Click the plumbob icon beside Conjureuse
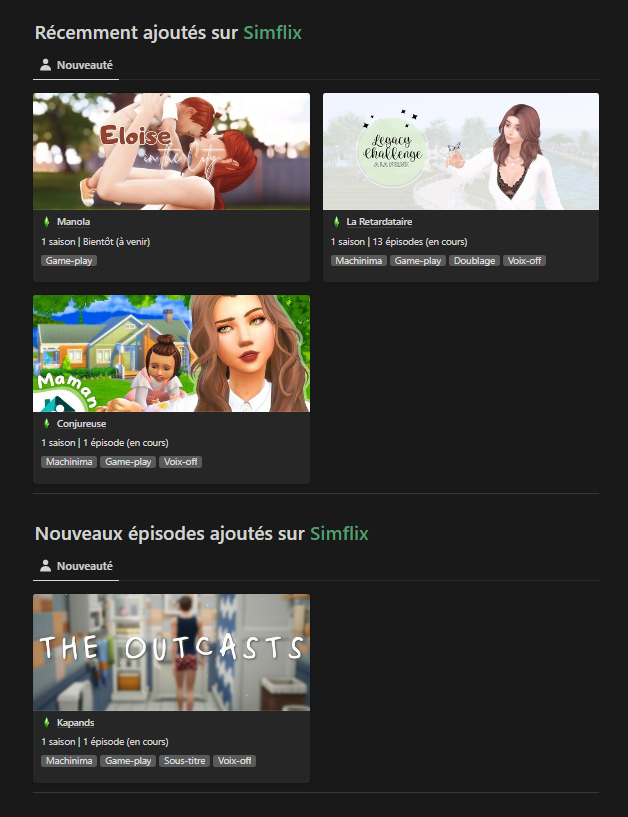Image resolution: width=628 pixels, height=817 pixels. [x=46, y=424]
